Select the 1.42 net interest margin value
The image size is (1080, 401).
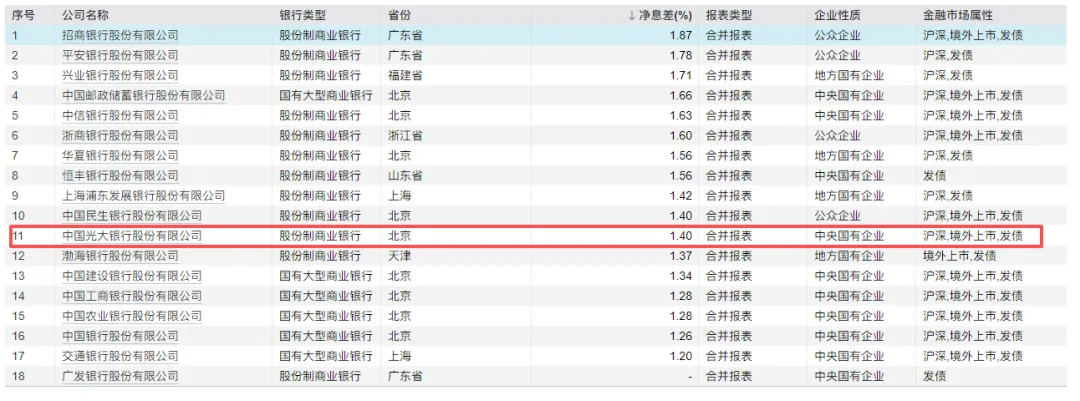[x=681, y=196]
